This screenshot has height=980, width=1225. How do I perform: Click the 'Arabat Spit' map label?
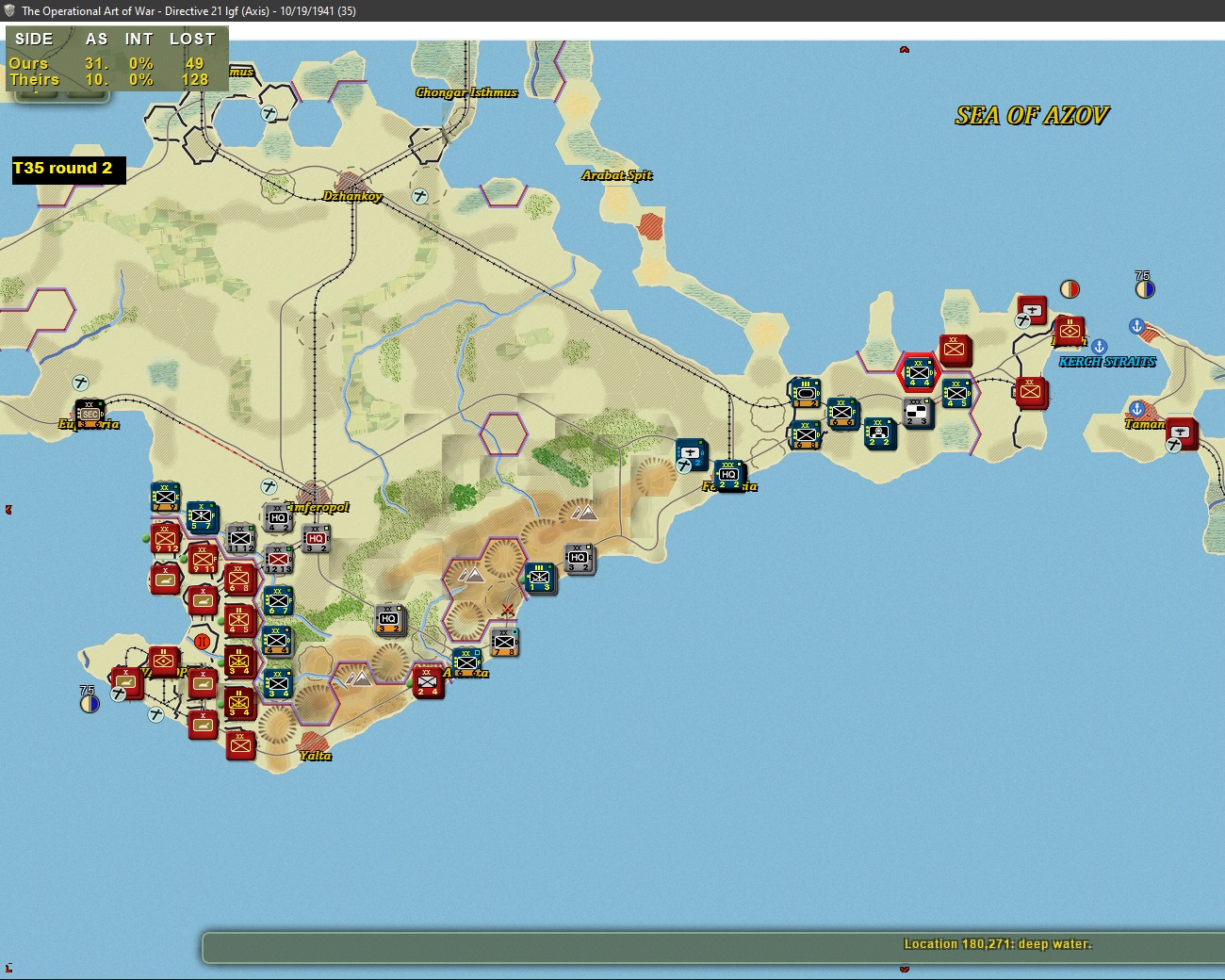pyautogui.click(x=617, y=175)
